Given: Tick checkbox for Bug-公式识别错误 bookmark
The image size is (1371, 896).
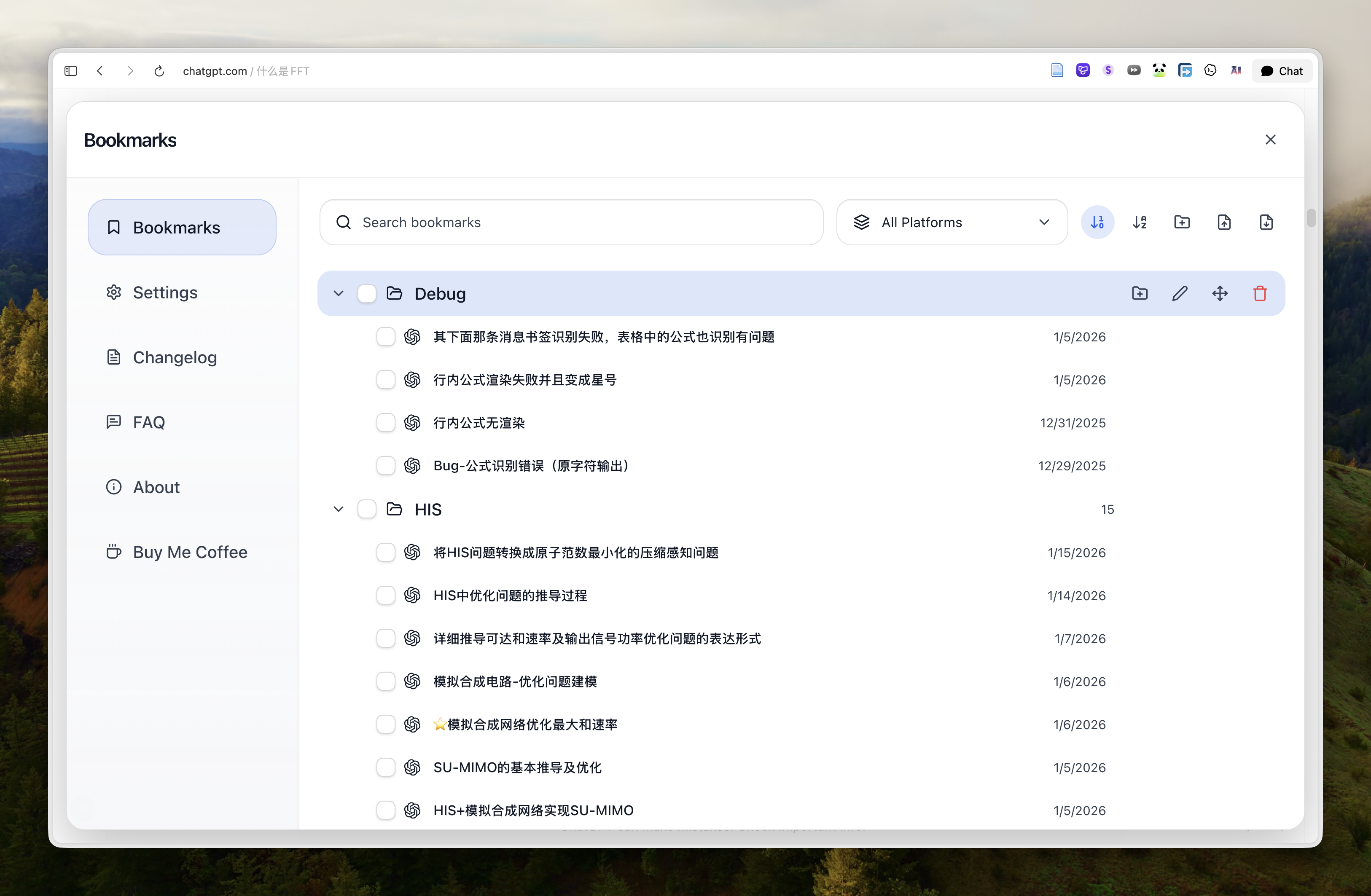Looking at the screenshot, I should coord(385,465).
